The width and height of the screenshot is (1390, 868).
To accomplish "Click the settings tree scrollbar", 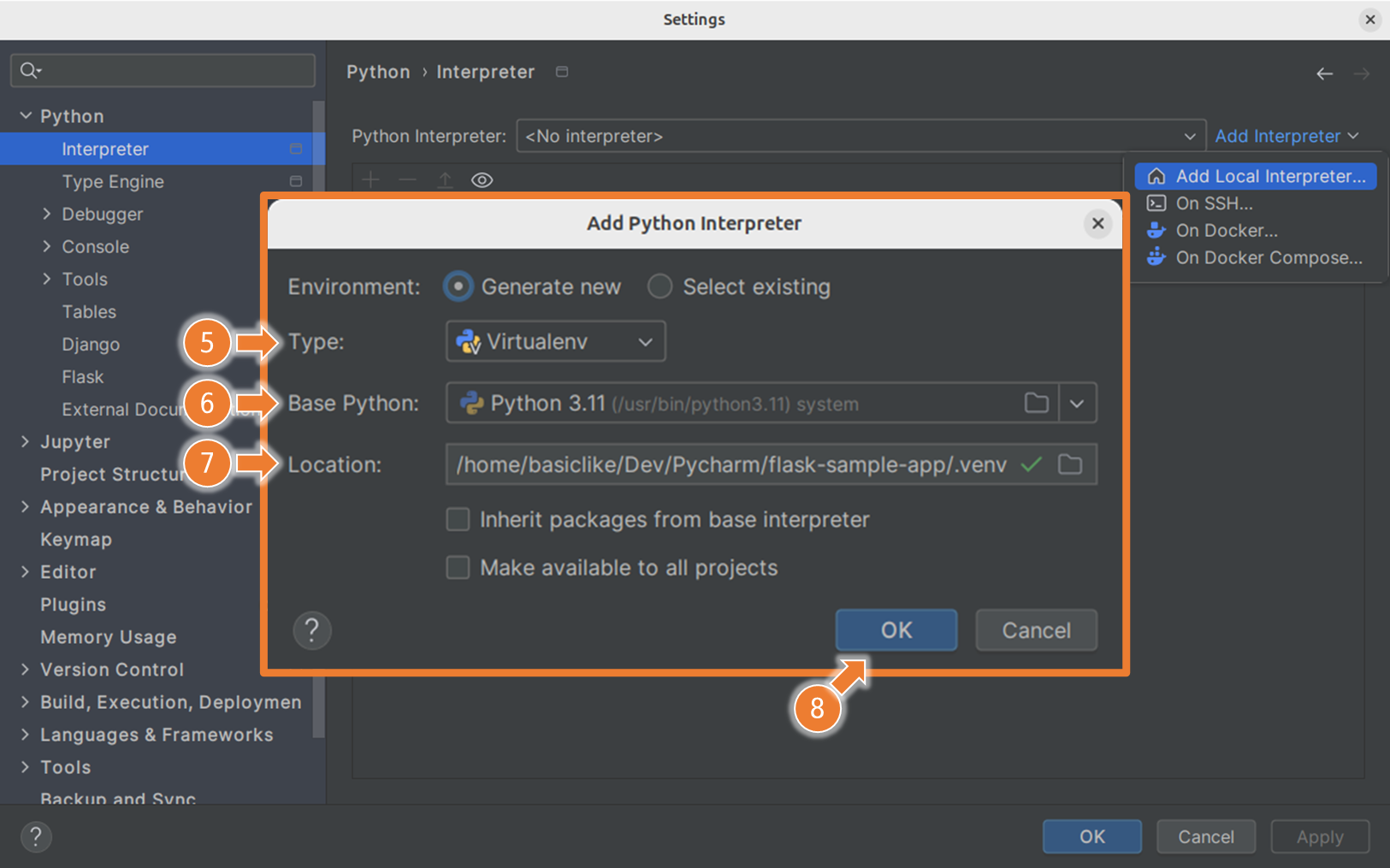I will [x=319, y=419].
